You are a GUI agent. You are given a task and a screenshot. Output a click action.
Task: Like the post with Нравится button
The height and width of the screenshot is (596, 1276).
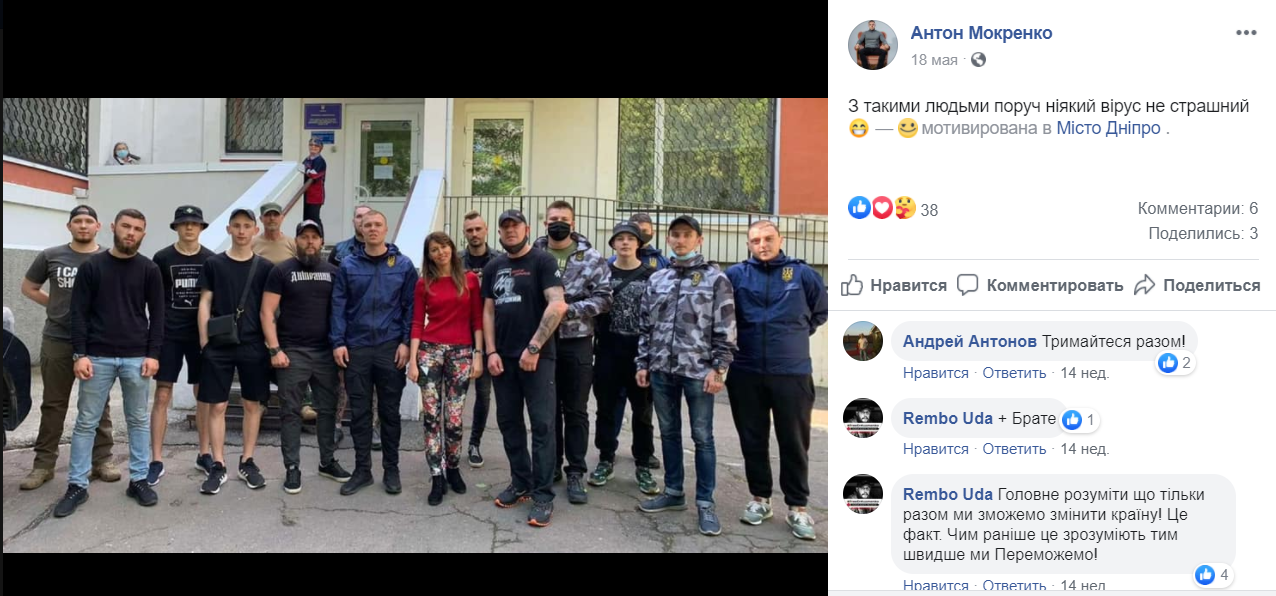tap(894, 285)
